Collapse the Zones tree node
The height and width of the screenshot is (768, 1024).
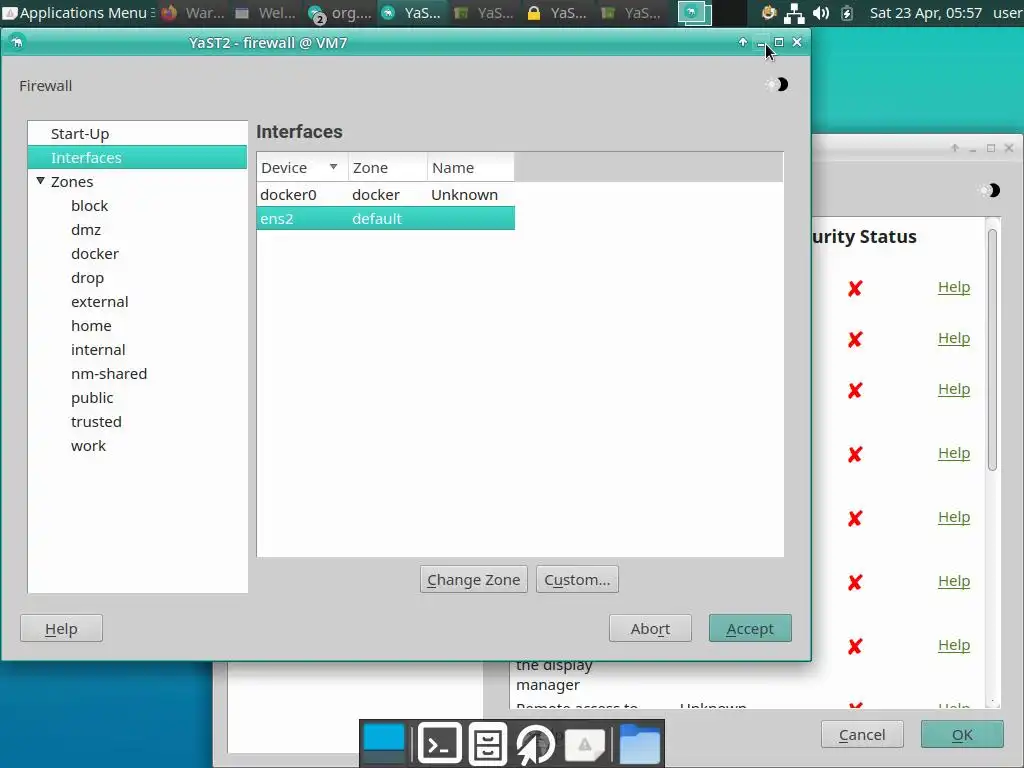40,181
